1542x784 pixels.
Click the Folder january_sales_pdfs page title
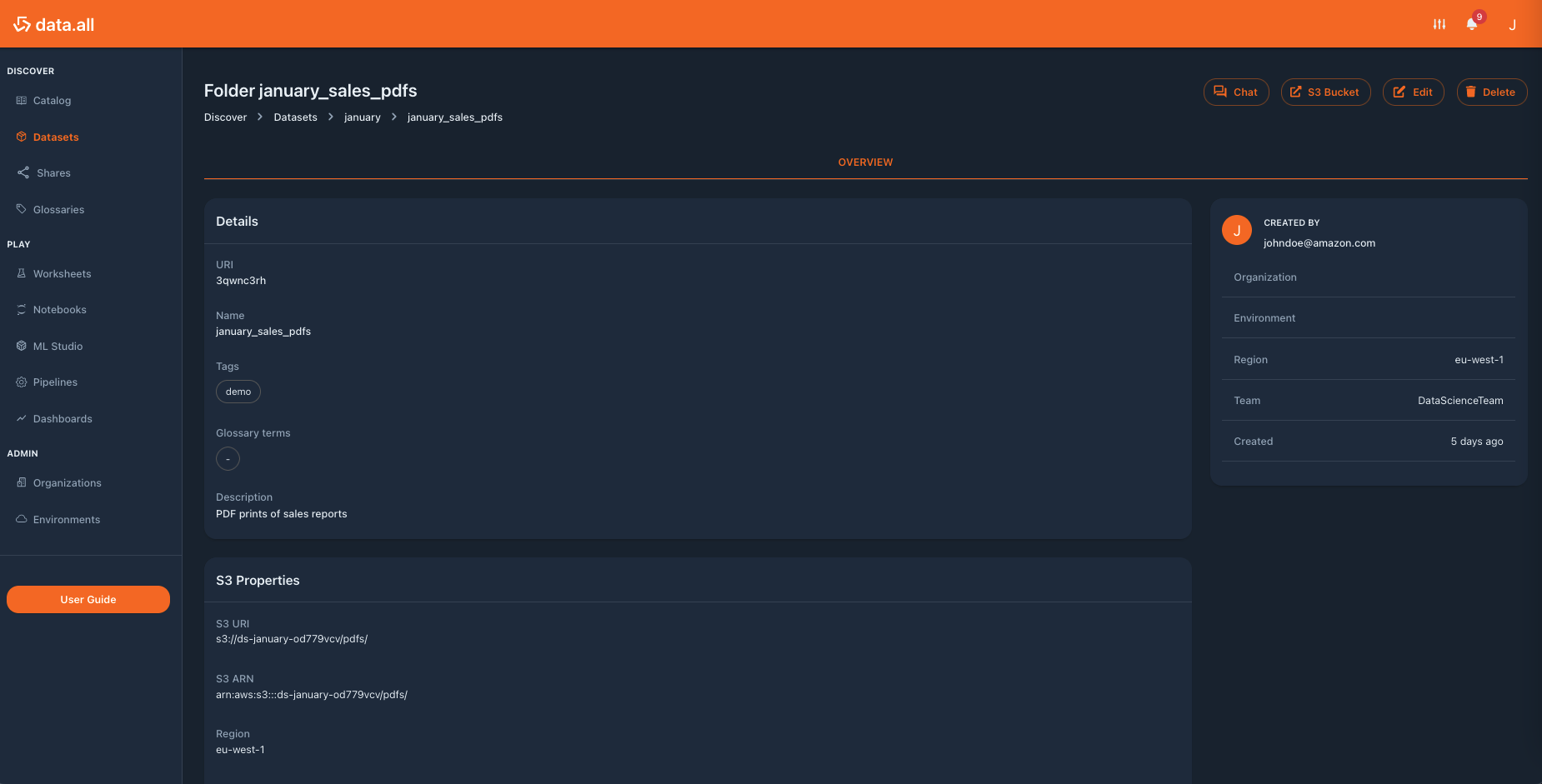click(310, 91)
